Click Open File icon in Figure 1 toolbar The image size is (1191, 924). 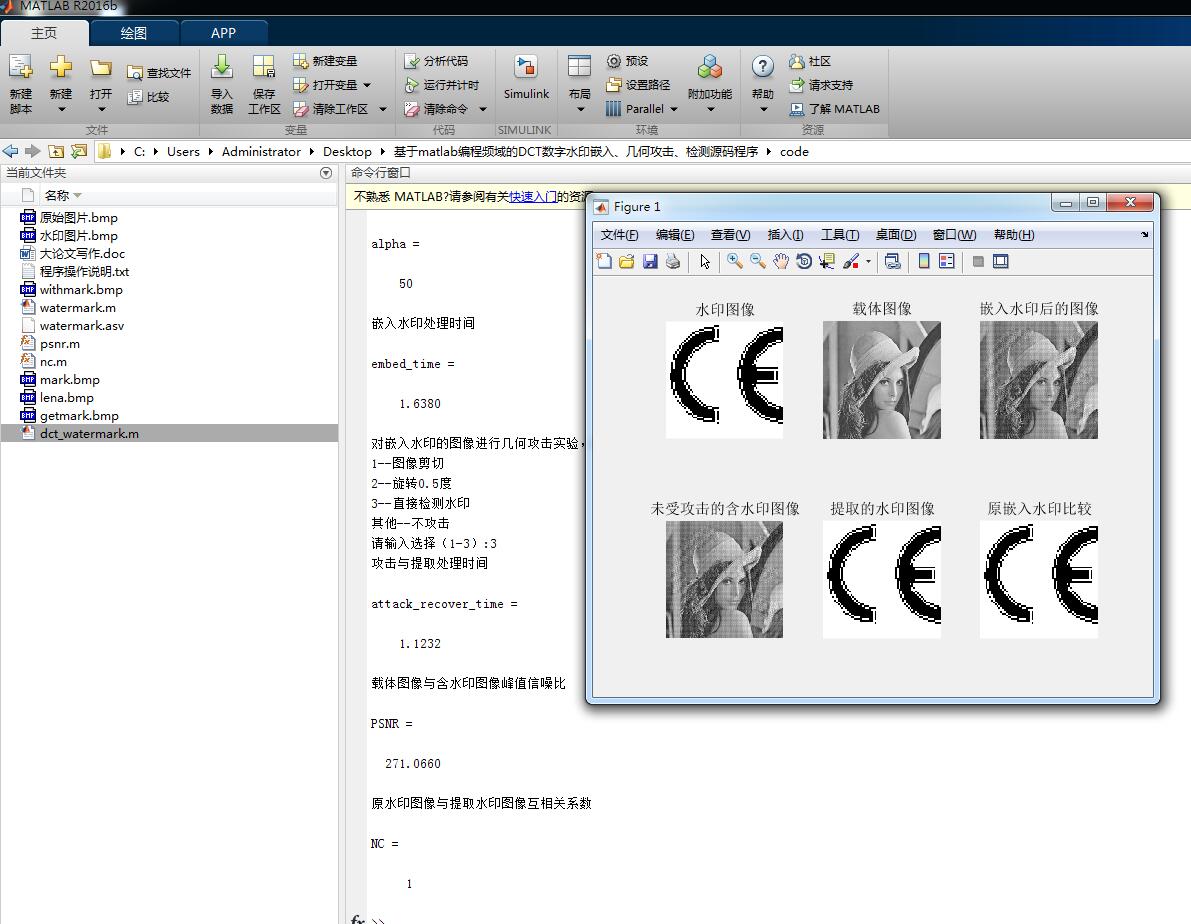(627, 261)
